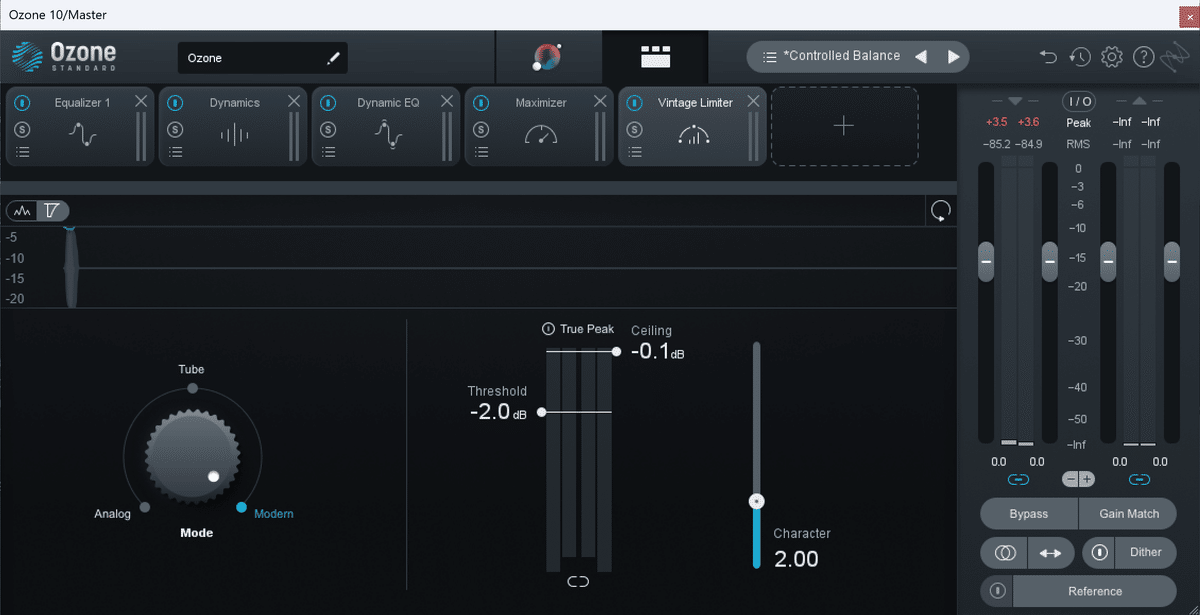Reset the gain reduction trace
The width and height of the screenshot is (1200, 615).
[940, 210]
